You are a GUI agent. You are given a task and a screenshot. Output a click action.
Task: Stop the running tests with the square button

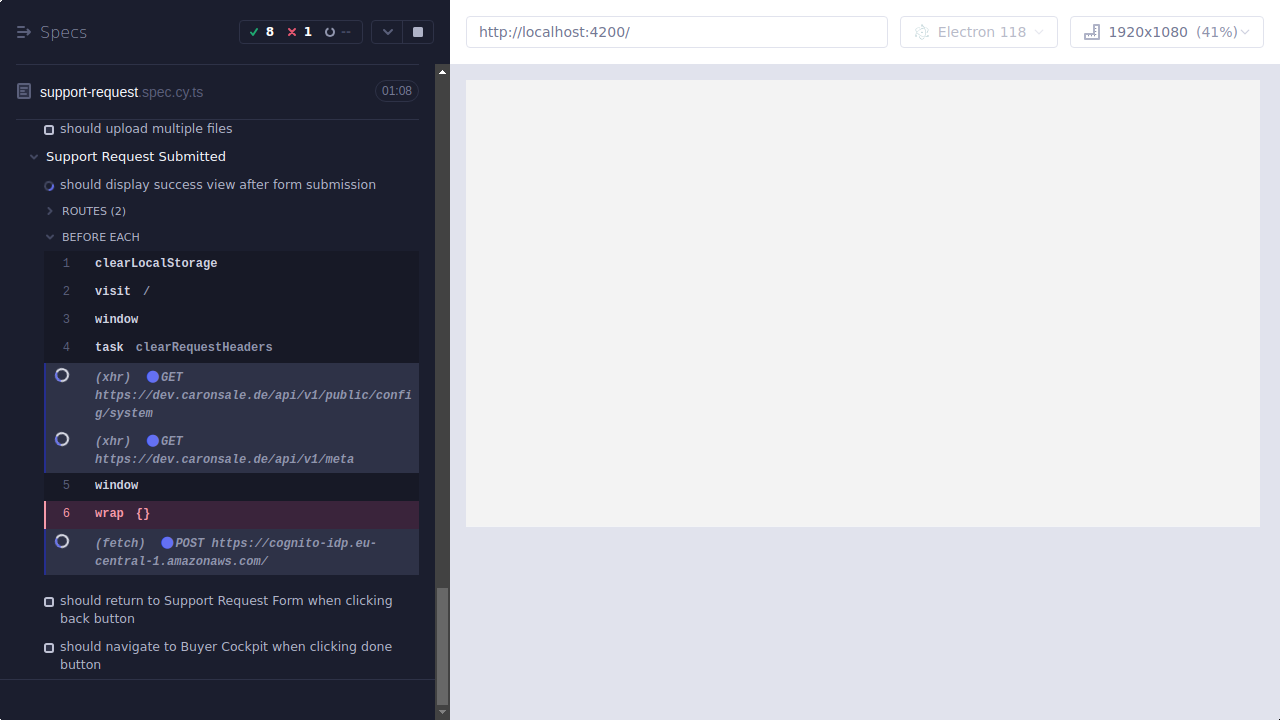[x=417, y=31]
